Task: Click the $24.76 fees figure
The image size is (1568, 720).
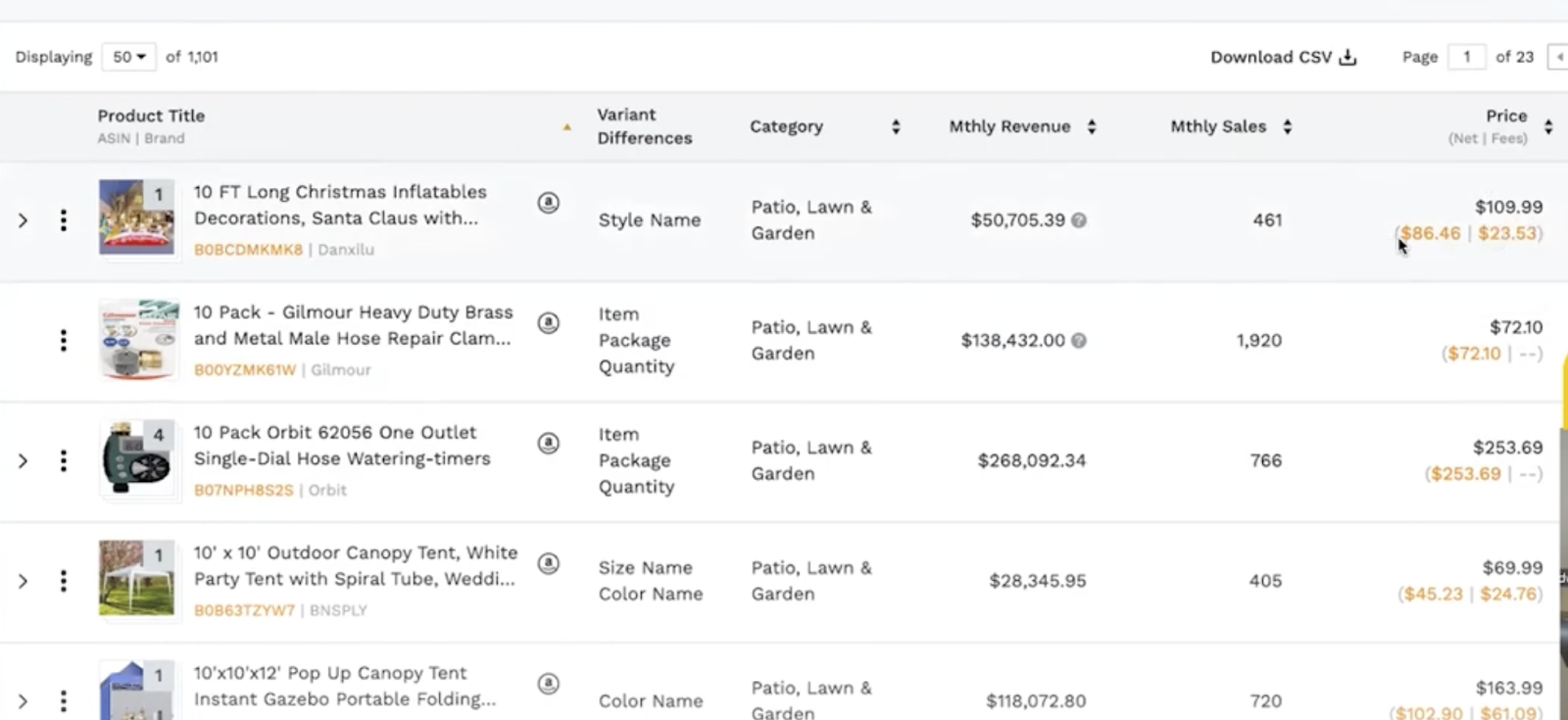Action: [x=1508, y=594]
